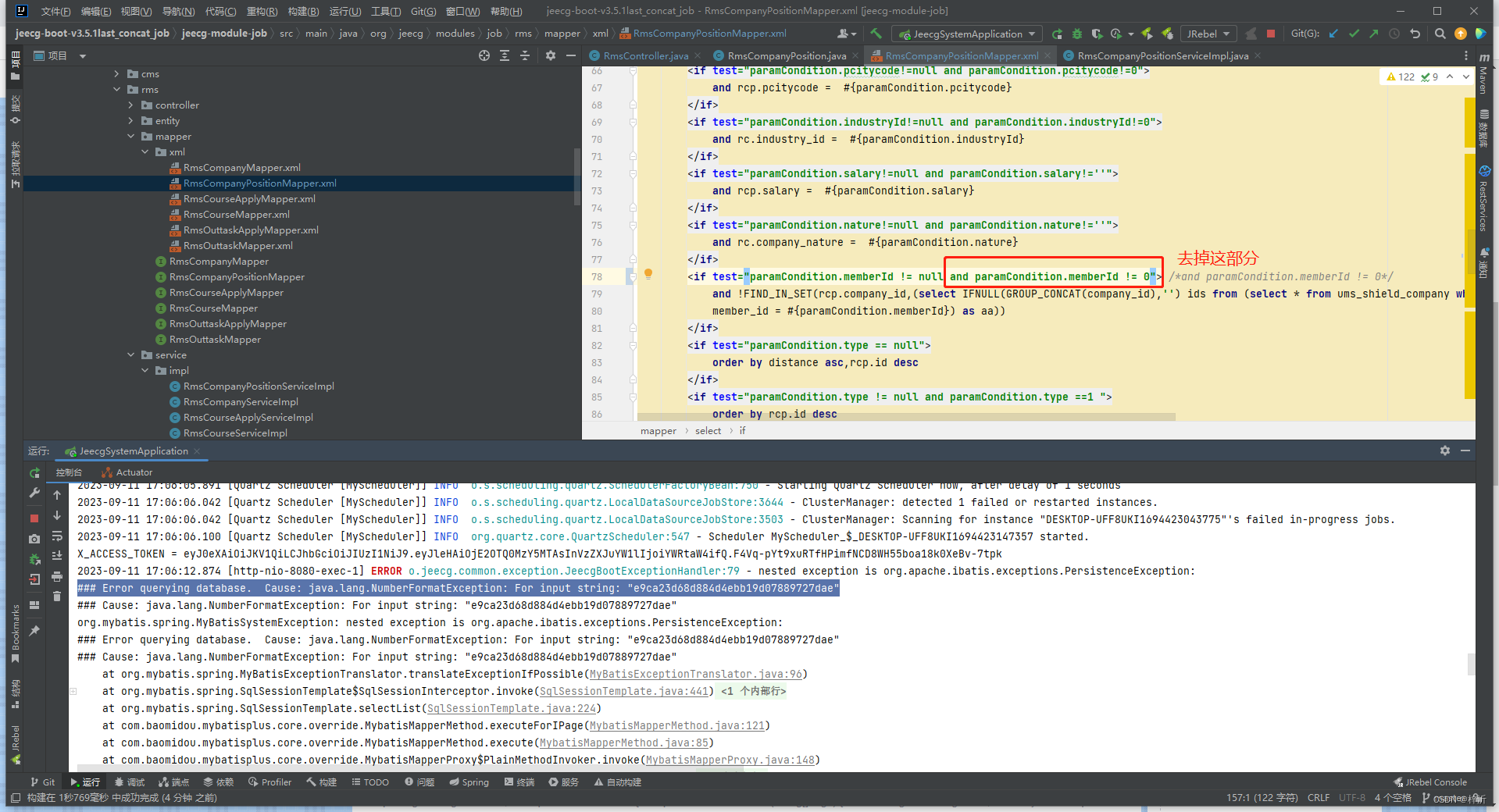Select the Debug bug icon in the toolbar
The height and width of the screenshot is (812, 1499).
1076,34
